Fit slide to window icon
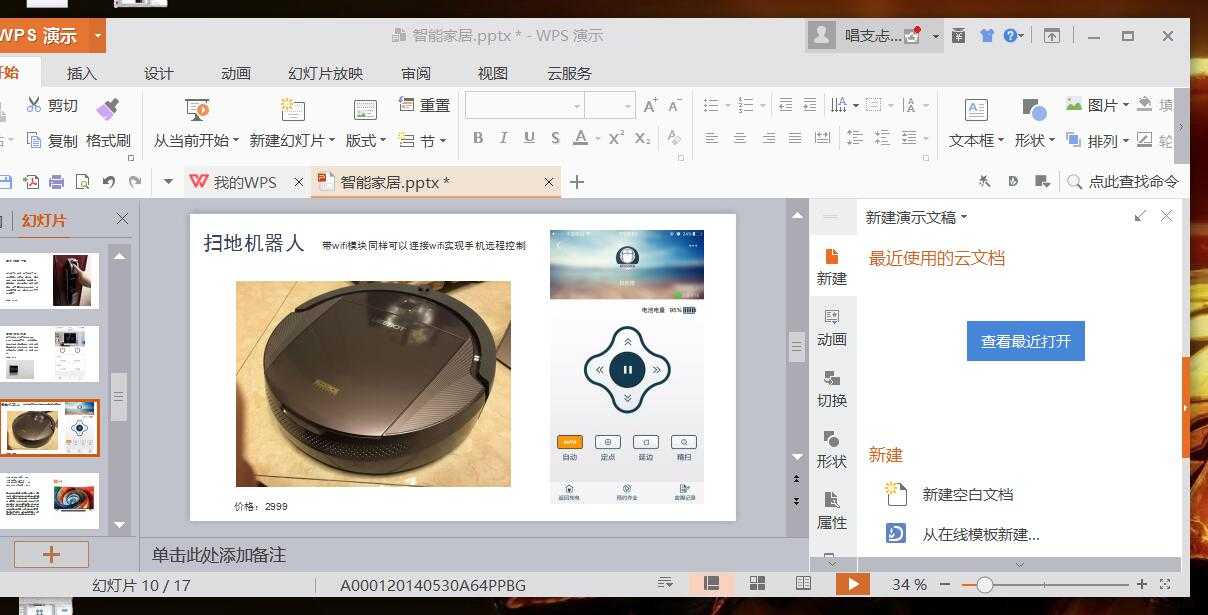This screenshot has height=615, width=1208. (1165, 584)
